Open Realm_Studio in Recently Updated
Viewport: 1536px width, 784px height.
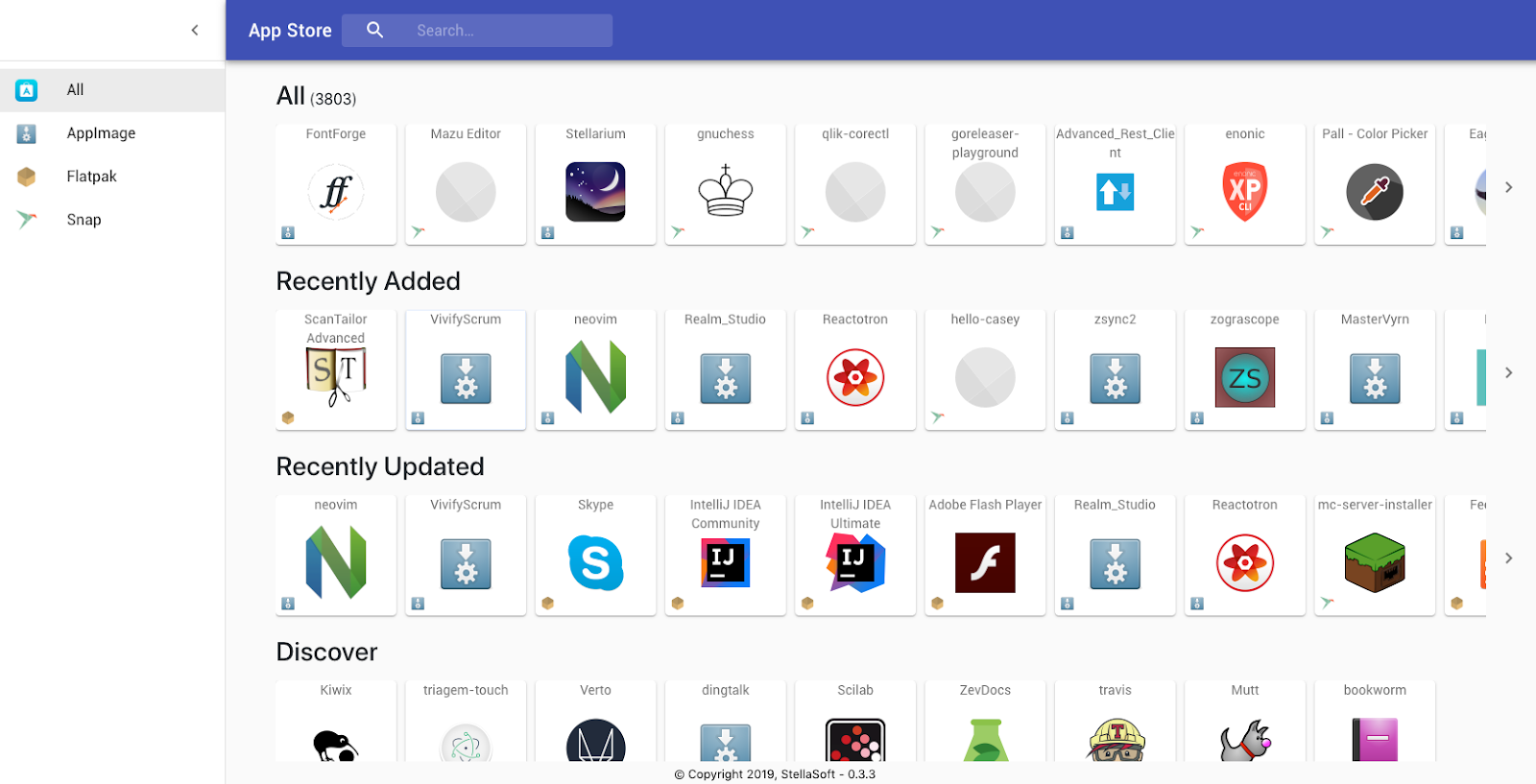coord(1116,555)
